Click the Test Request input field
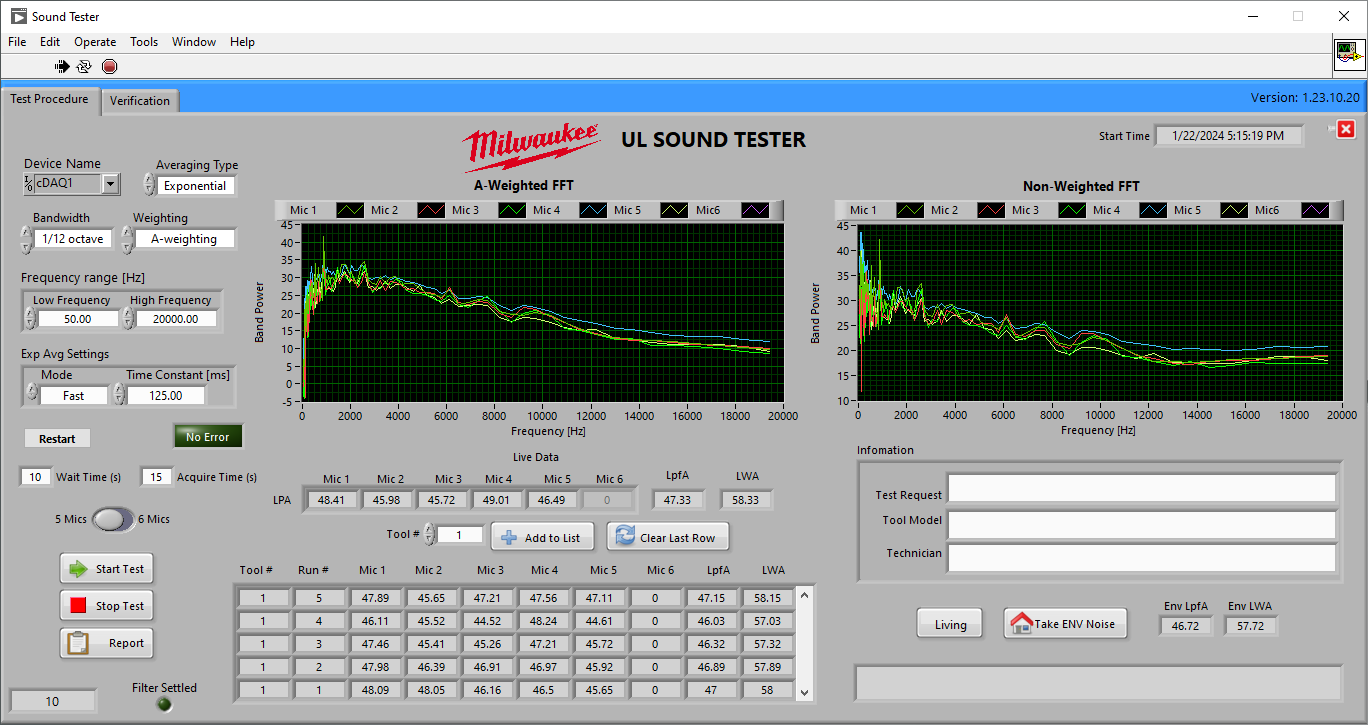Image resolution: width=1368 pixels, height=725 pixels. coord(1142,488)
